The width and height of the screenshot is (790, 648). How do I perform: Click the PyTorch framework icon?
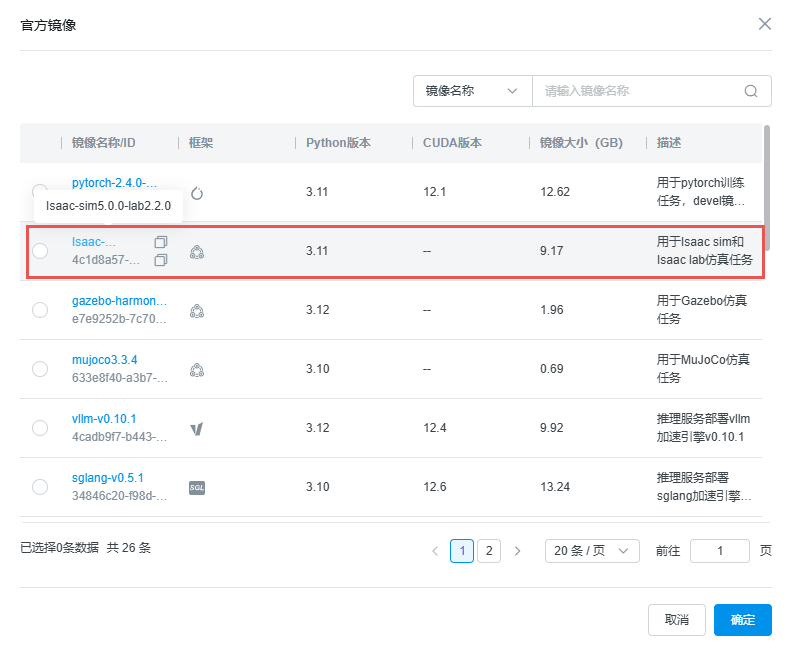[x=197, y=193]
